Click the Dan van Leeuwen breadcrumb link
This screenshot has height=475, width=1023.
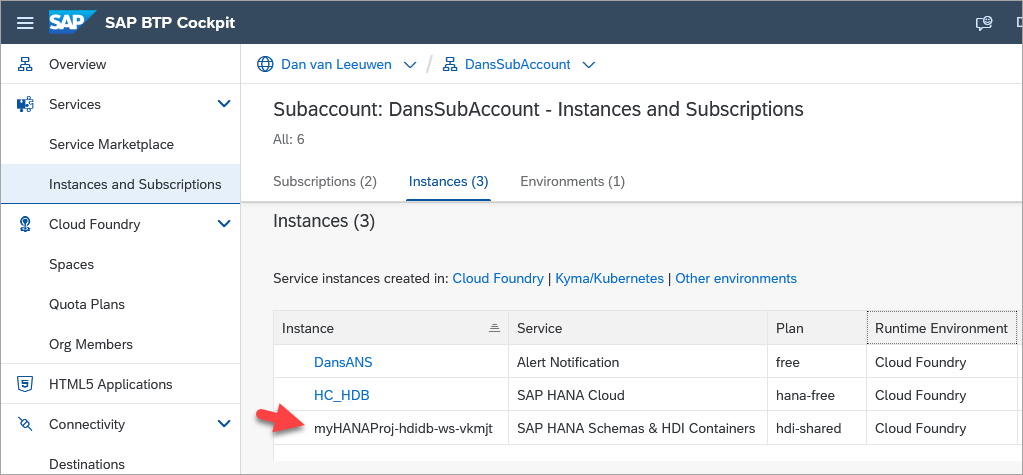(x=336, y=65)
